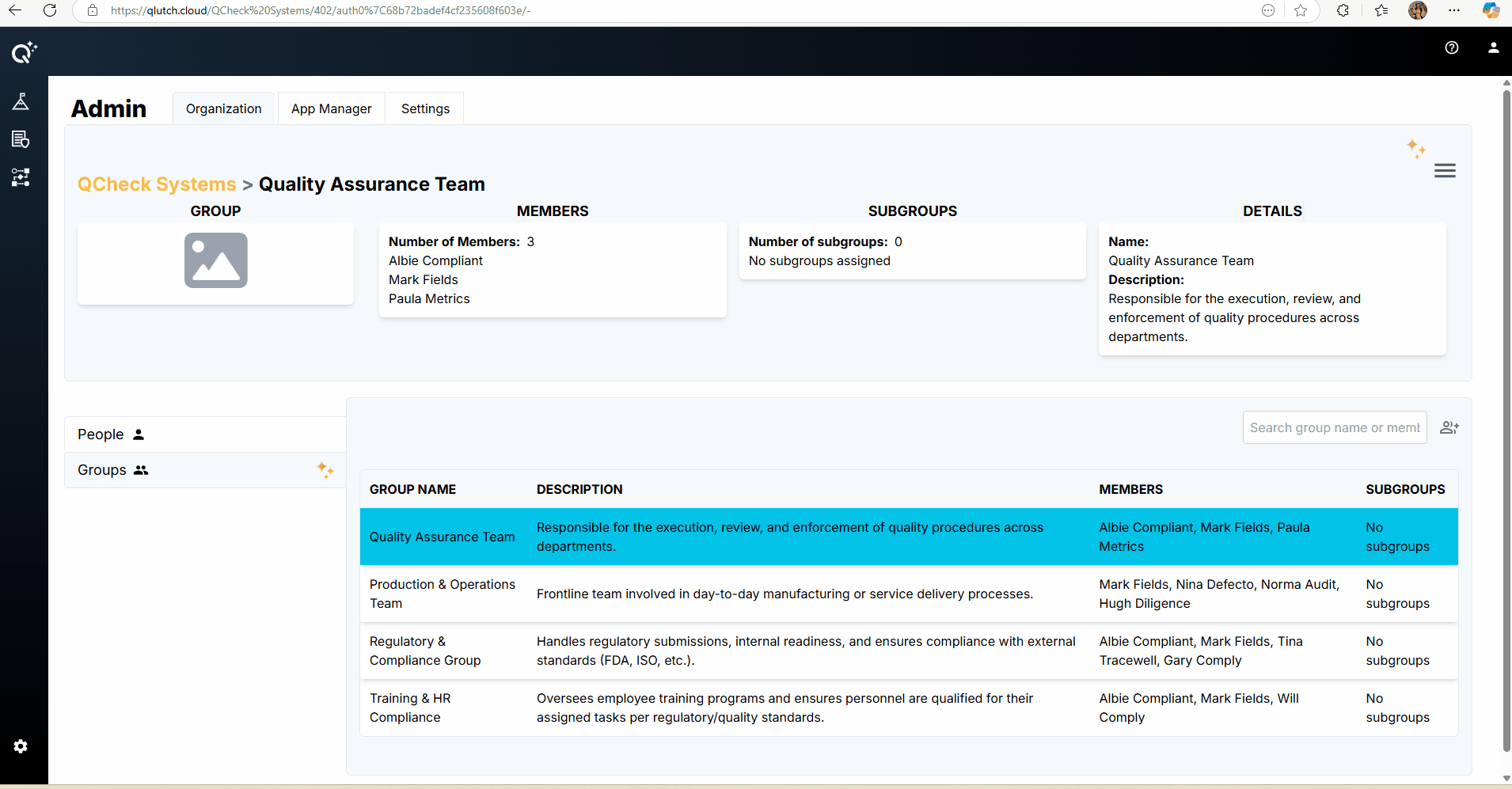The image size is (1512, 789).
Task: Open the user account profile icon
Action: pyautogui.click(x=1493, y=47)
